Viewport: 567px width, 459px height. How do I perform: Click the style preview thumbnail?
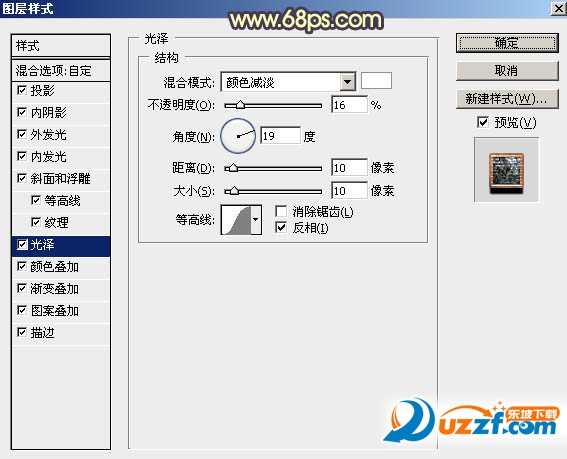(x=506, y=170)
